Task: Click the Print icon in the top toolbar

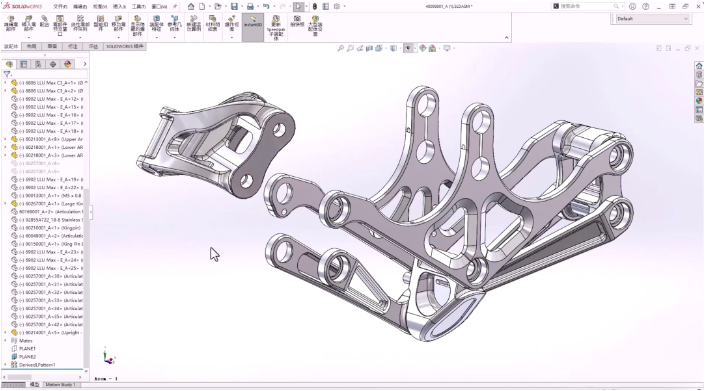Action: point(250,6)
